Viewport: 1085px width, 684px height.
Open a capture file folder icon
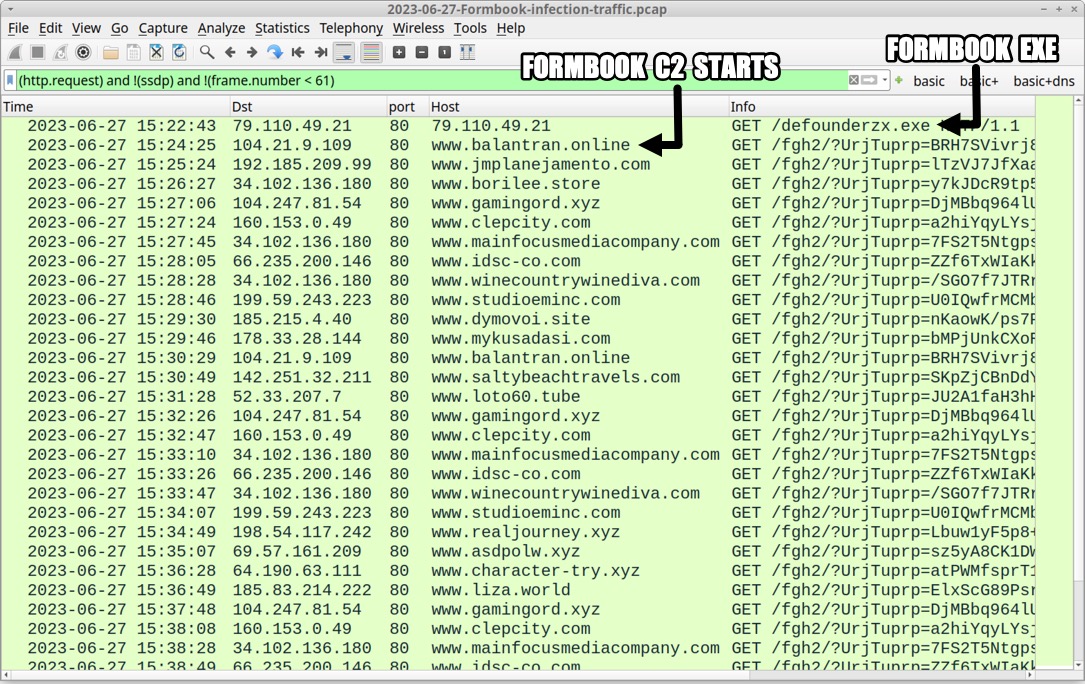click(x=111, y=52)
